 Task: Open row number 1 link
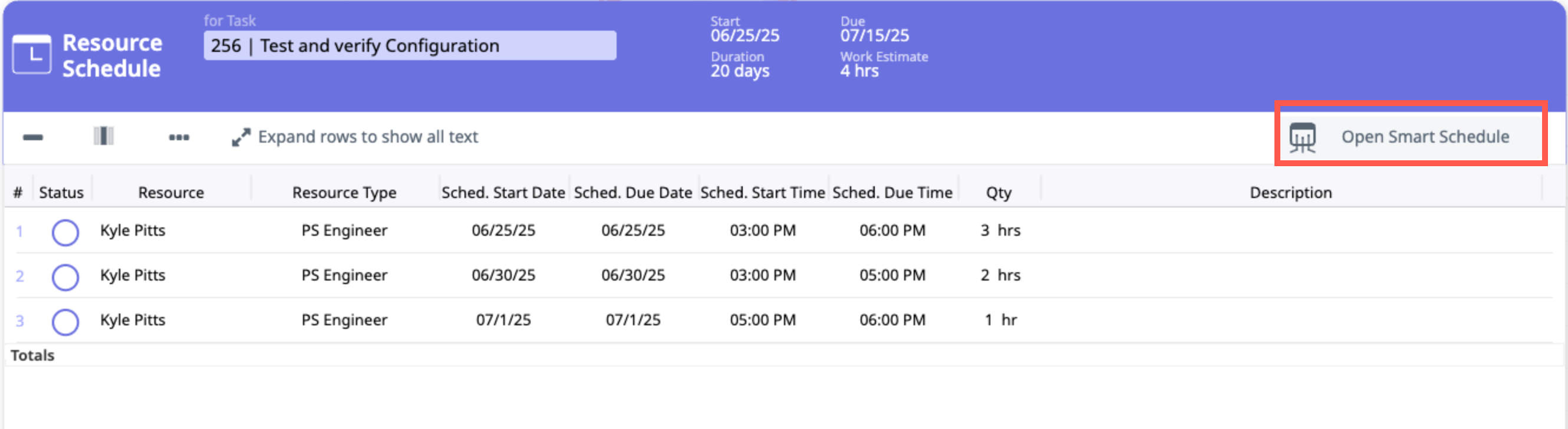pyautogui.click(x=19, y=231)
